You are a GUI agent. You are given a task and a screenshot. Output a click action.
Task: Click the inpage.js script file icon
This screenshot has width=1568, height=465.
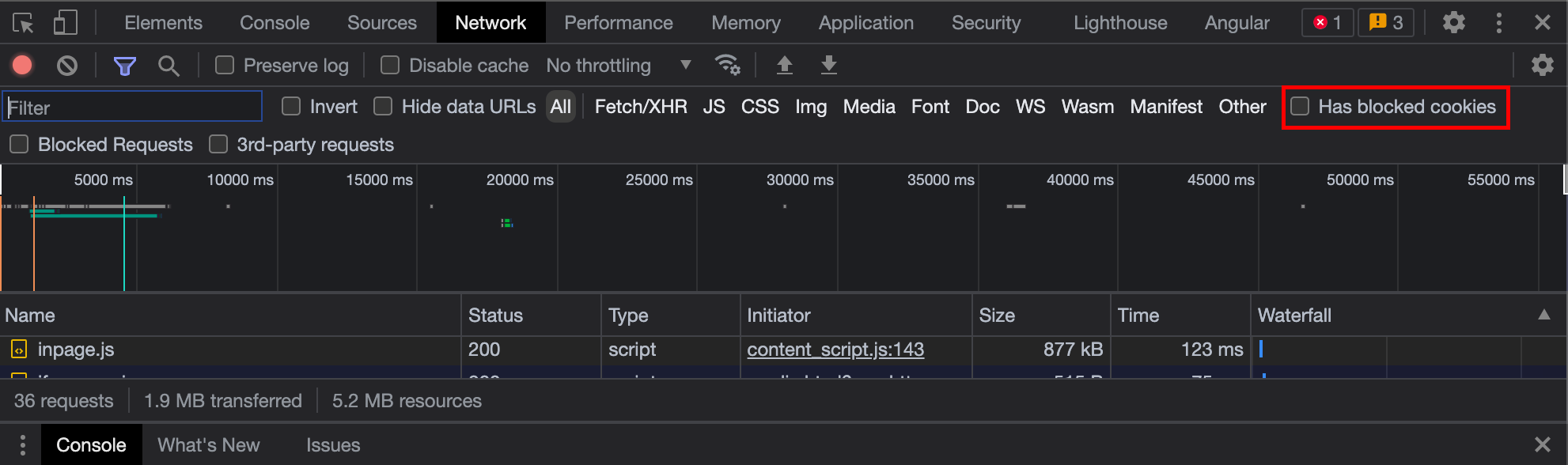19,350
